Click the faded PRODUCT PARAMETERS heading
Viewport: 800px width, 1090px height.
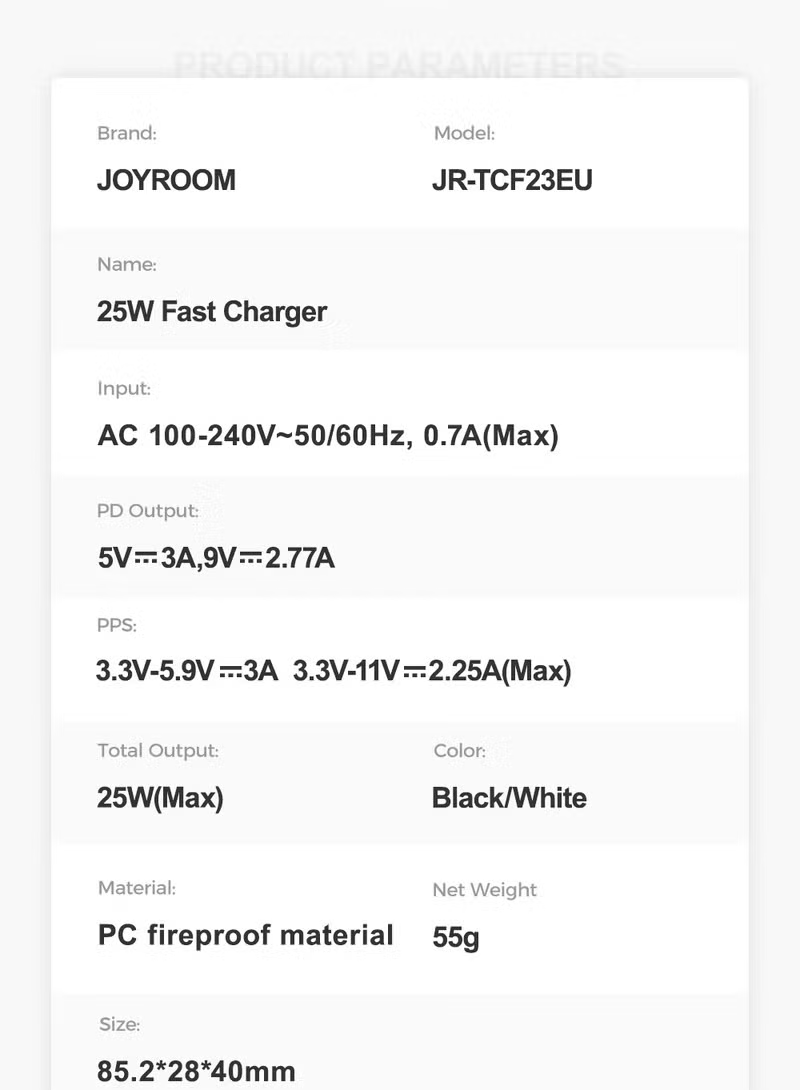click(x=399, y=66)
